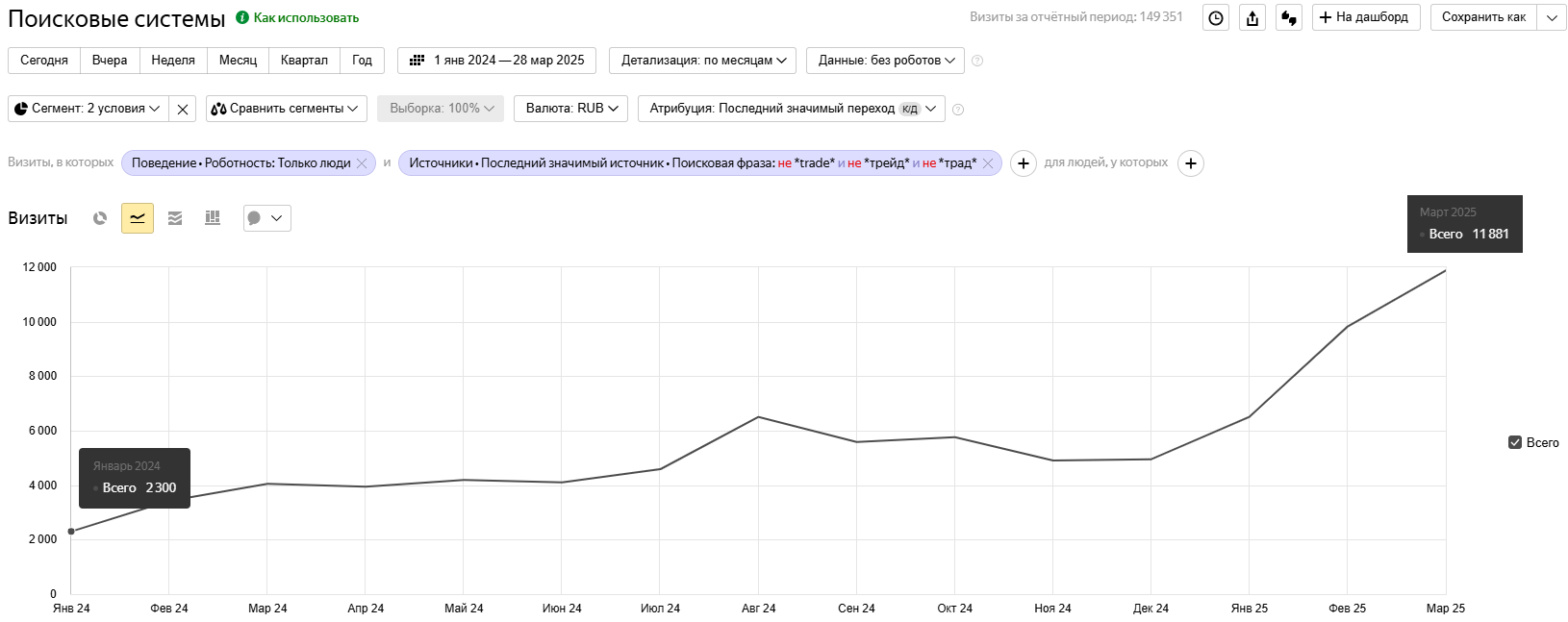The height and width of the screenshot is (622, 1568).
Task: Select the column chart view icon
Action: (x=213, y=218)
